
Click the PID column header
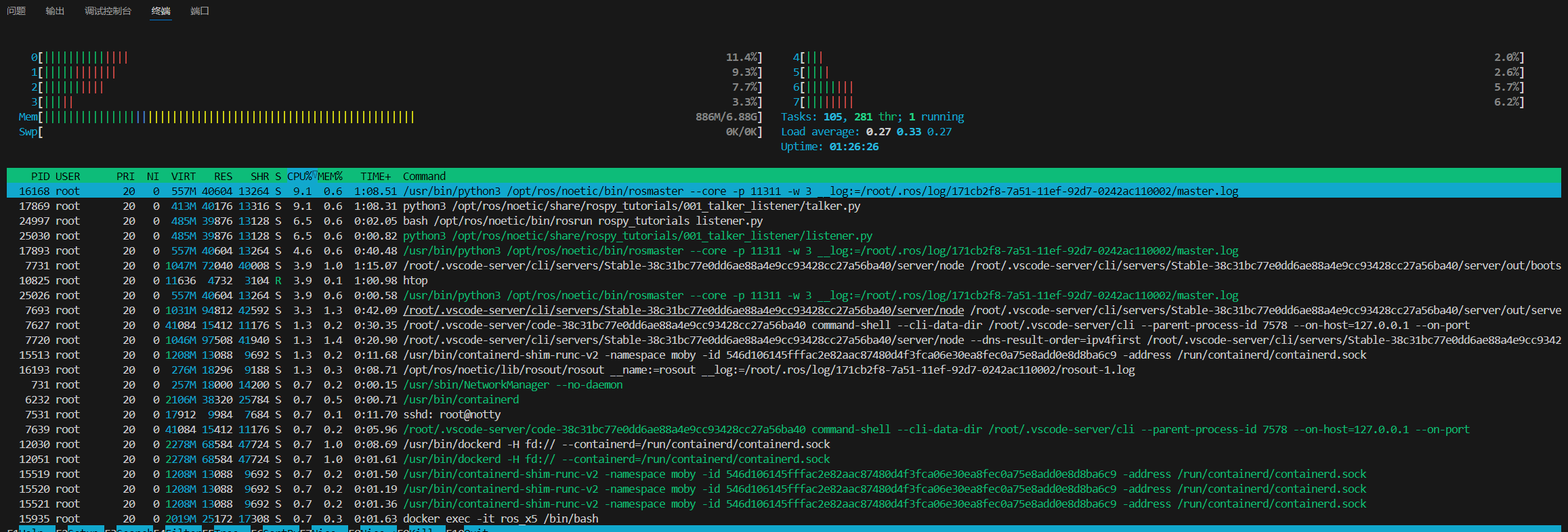[x=40, y=176]
